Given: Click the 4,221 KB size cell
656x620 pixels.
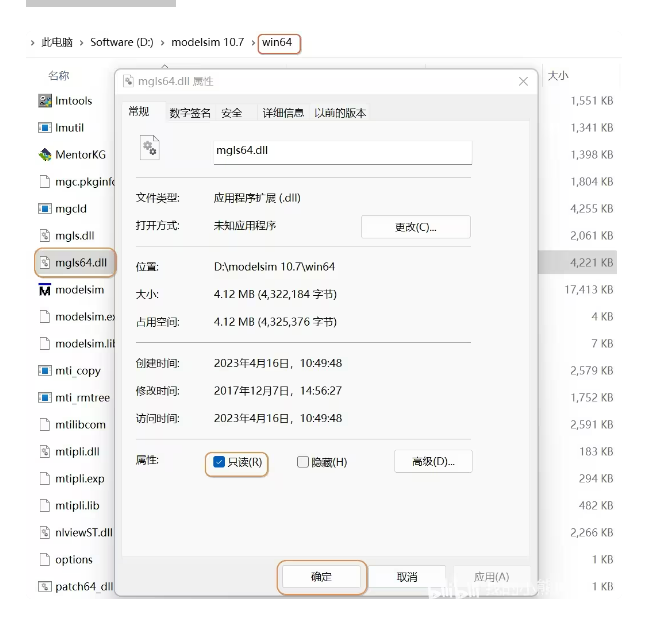Looking at the screenshot, I should tap(592, 263).
